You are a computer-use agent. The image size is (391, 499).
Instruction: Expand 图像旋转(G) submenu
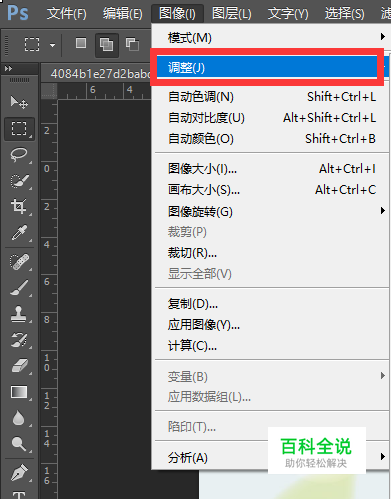(x=271, y=211)
